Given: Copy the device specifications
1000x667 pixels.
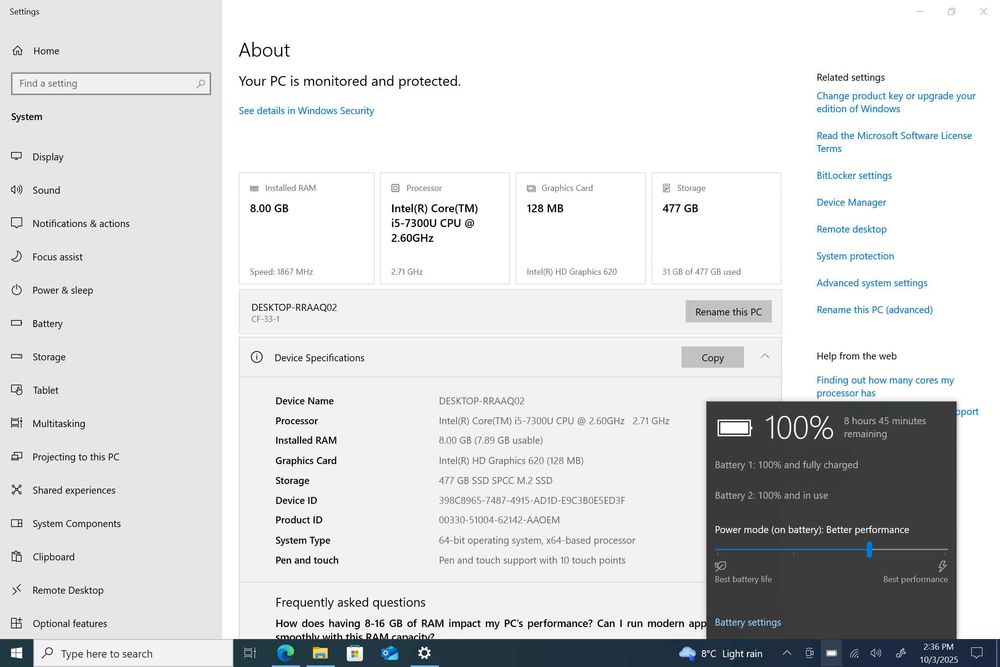Looking at the screenshot, I should pyautogui.click(x=712, y=357).
